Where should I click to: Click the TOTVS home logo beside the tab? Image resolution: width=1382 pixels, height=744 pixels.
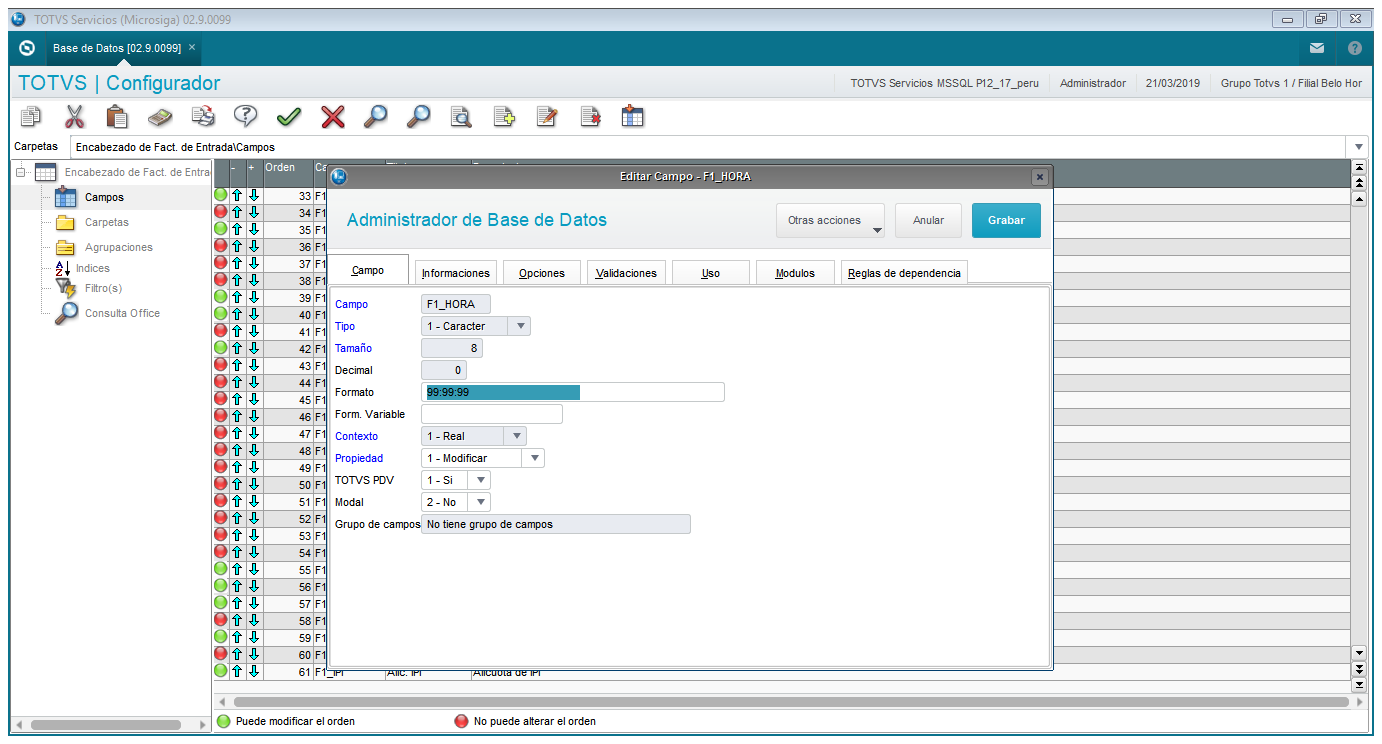[27, 48]
